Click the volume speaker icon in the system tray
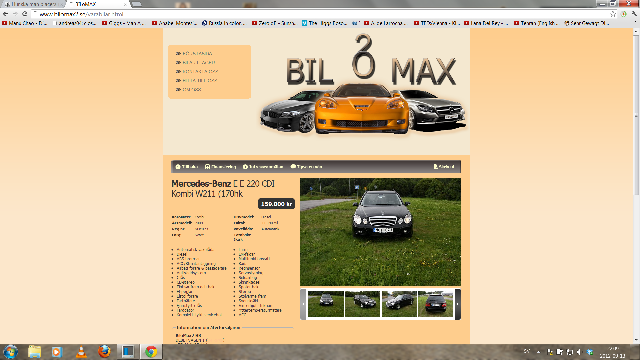The width and height of the screenshot is (640, 360). (x=579, y=351)
